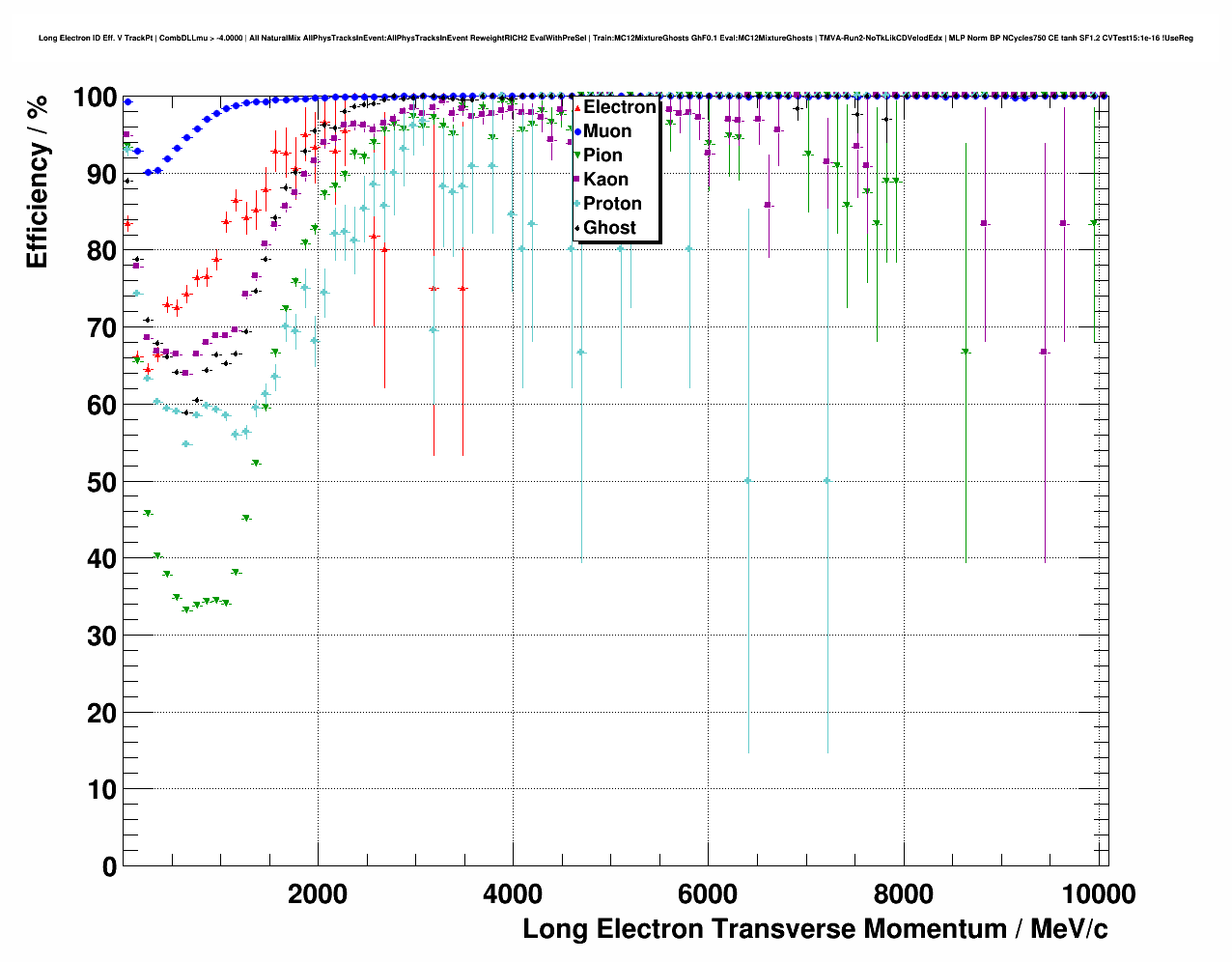The width and height of the screenshot is (1232, 962).
Task: Select the Ghost legend label
Action: click(609, 228)
